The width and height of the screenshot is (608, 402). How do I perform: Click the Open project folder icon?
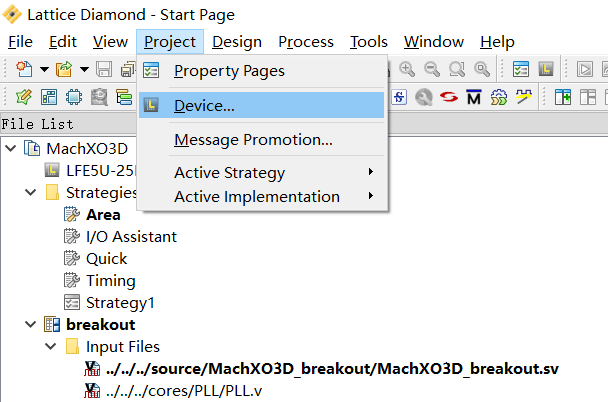point(64,69)
